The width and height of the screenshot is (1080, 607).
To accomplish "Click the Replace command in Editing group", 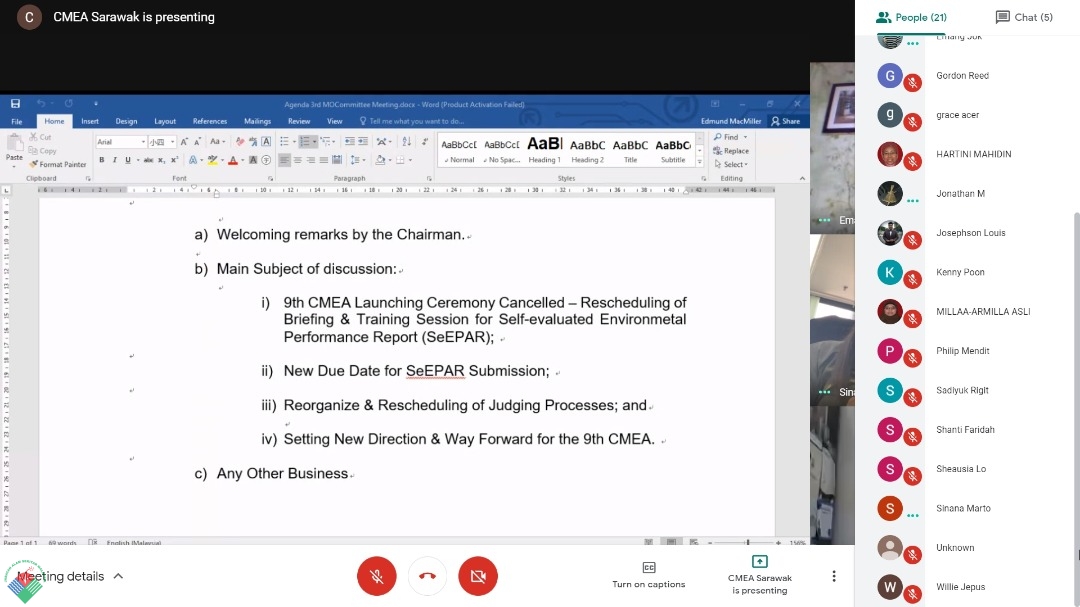I will 731,151.
